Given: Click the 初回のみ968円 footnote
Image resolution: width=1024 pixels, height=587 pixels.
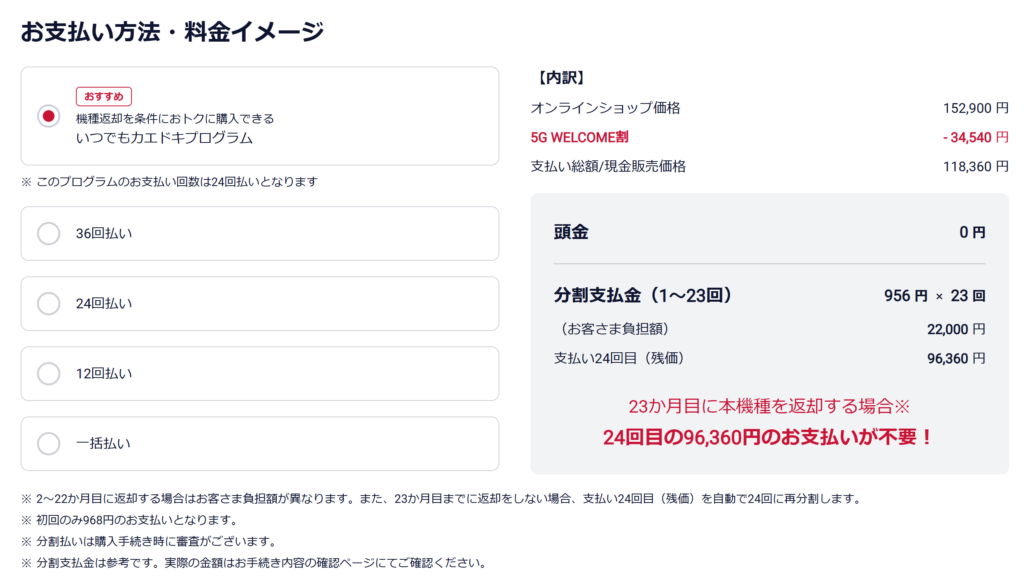Looking at the screenshot, I should [x=136, y=520].
